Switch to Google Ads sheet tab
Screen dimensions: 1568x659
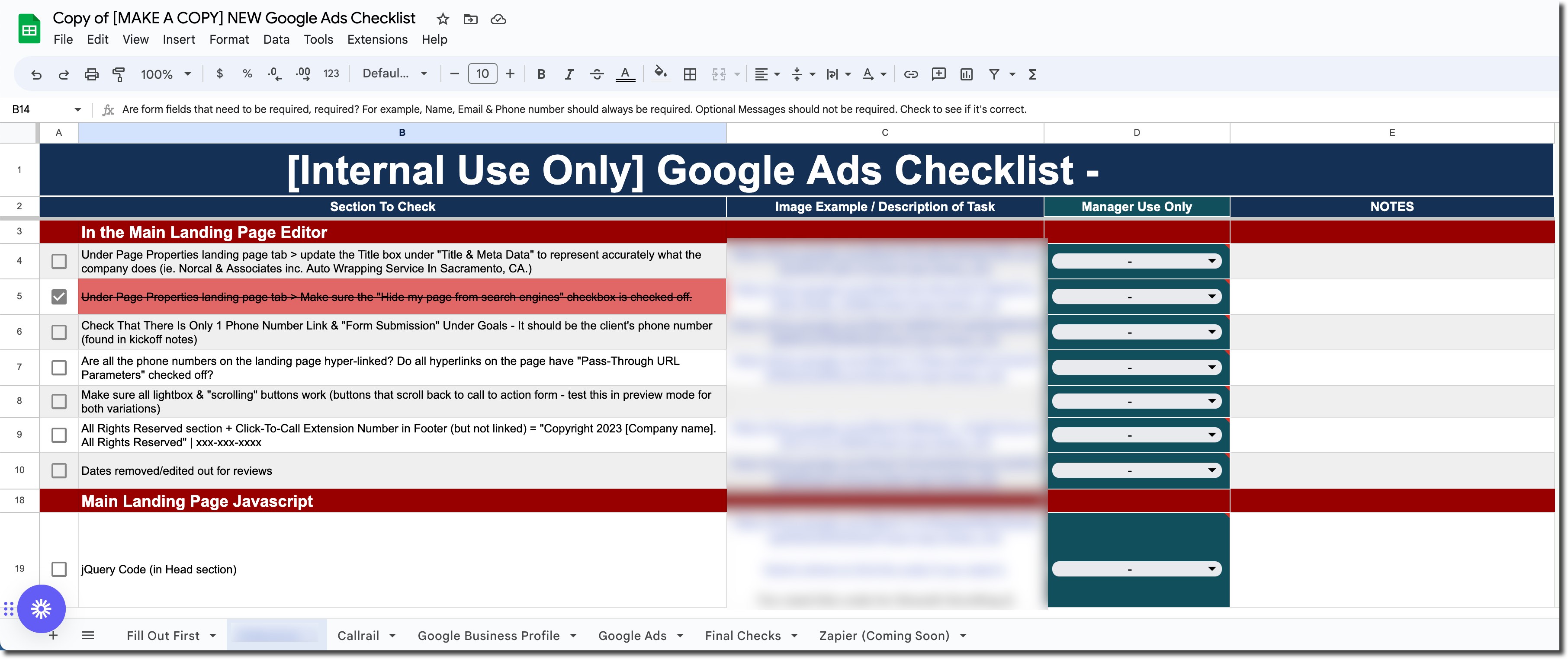point(633,636)
